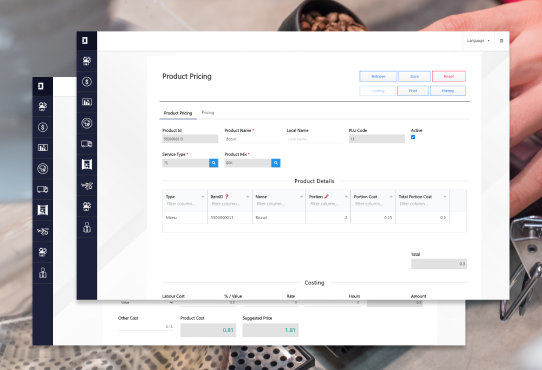The height and width of the screenshot is (370, 542).
Task: Click the PLU Code field
Action: coord(376,139)
